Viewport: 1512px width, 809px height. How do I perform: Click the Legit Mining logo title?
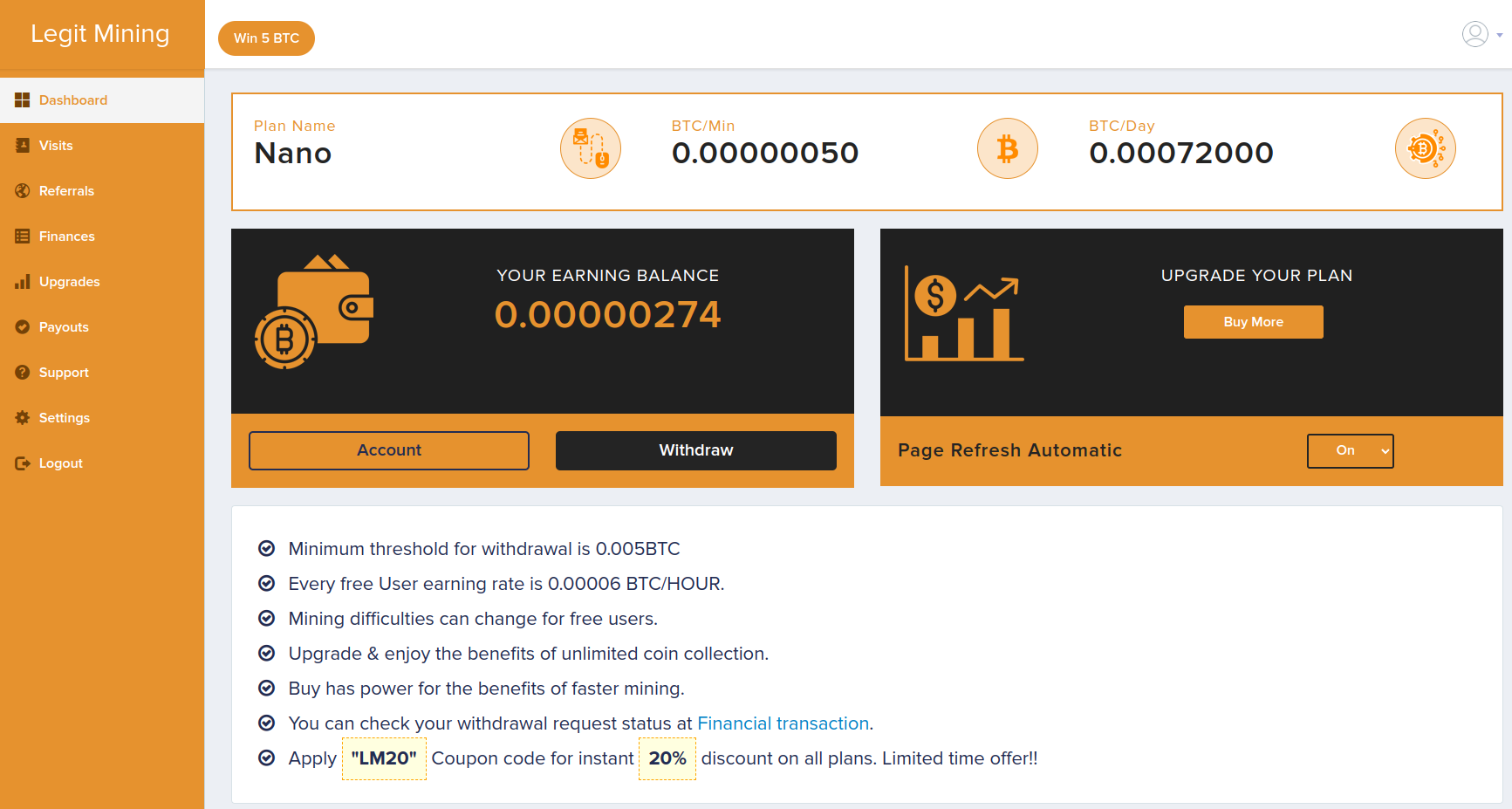tap(100, 33)
